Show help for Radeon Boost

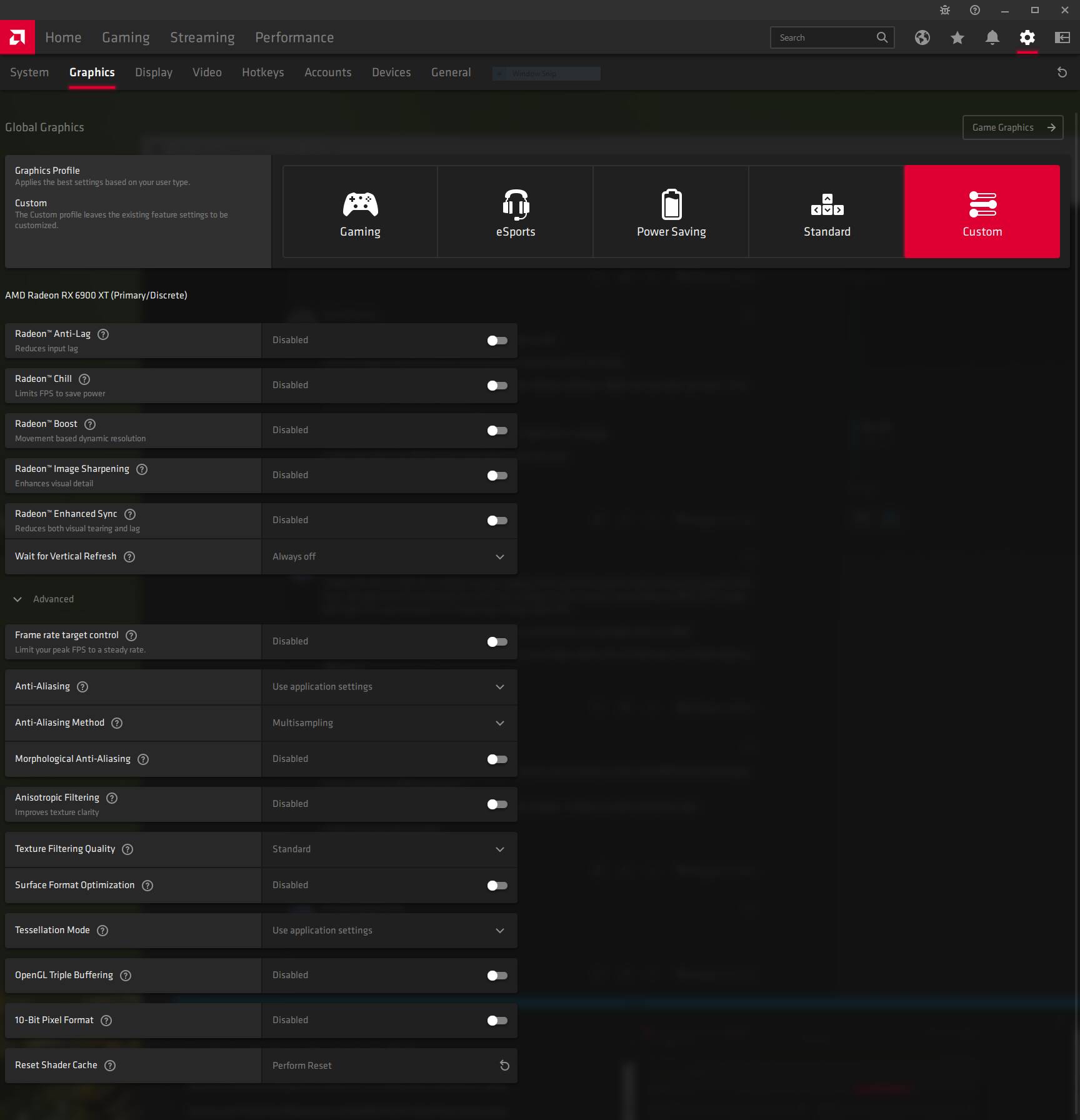tap(90, 424)
